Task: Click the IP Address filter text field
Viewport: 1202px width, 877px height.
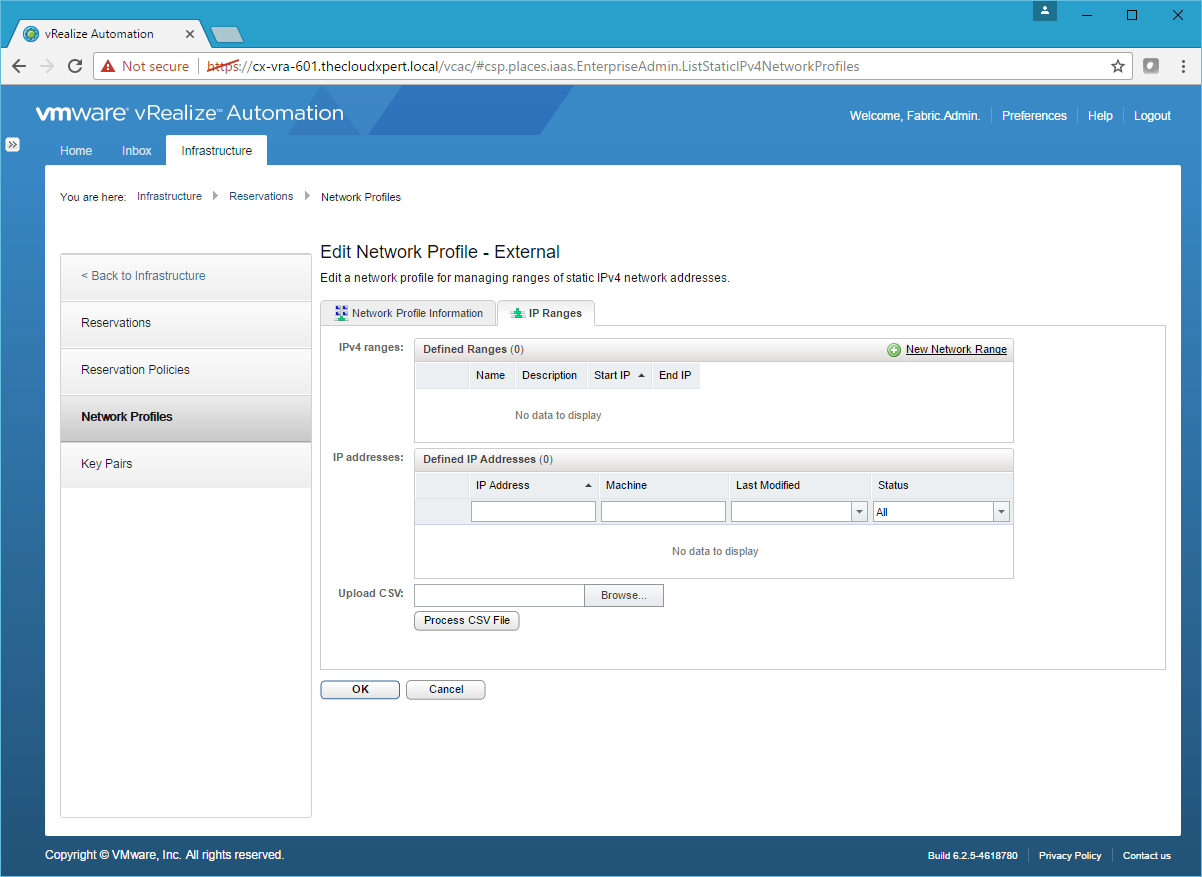Action: click(533, 512)
